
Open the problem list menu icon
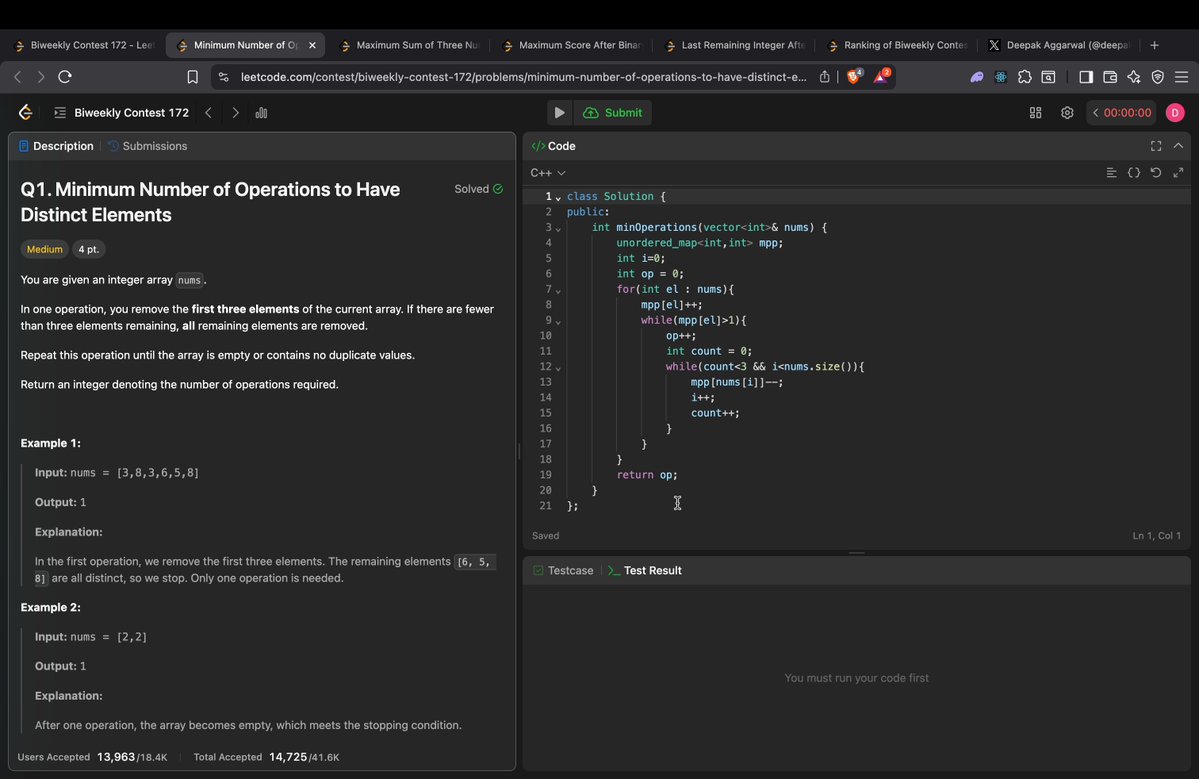[60, 112]
